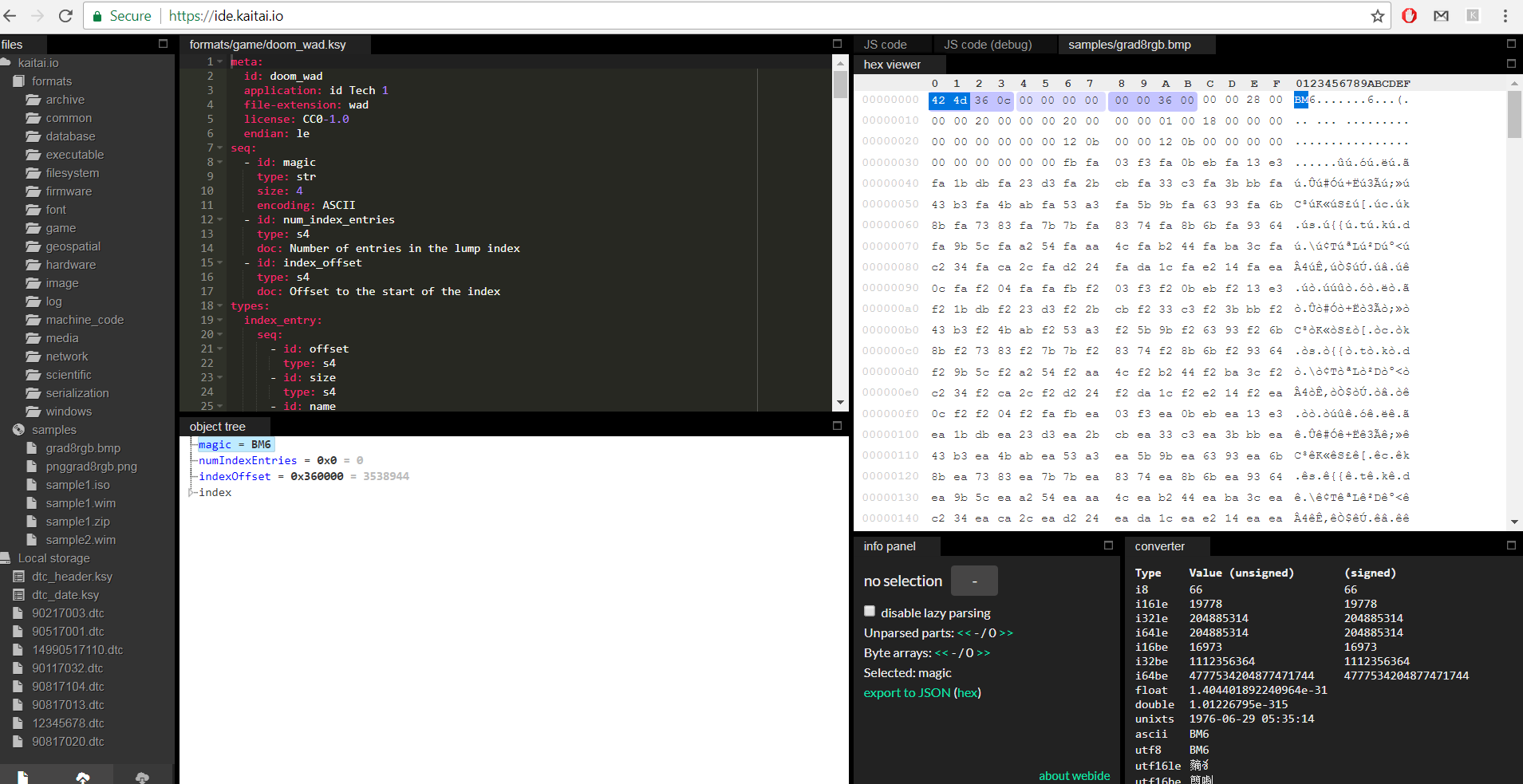
Task: Click the code editor vertical scrollbar thumb
Action: pos(840,85)
